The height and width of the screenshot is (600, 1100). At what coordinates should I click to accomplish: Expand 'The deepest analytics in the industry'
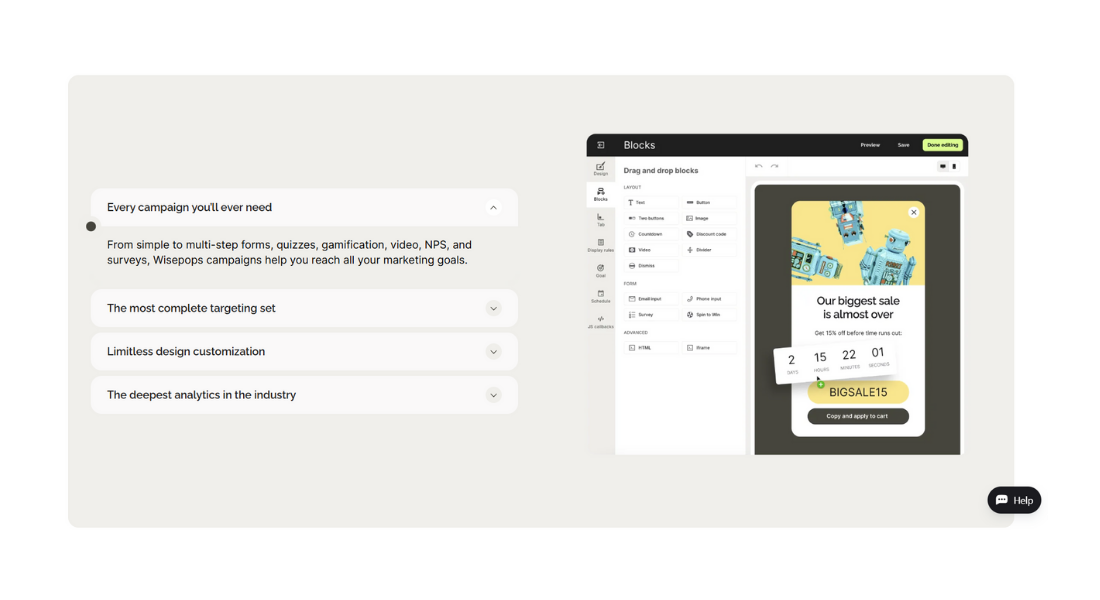(x=493, y=395)
